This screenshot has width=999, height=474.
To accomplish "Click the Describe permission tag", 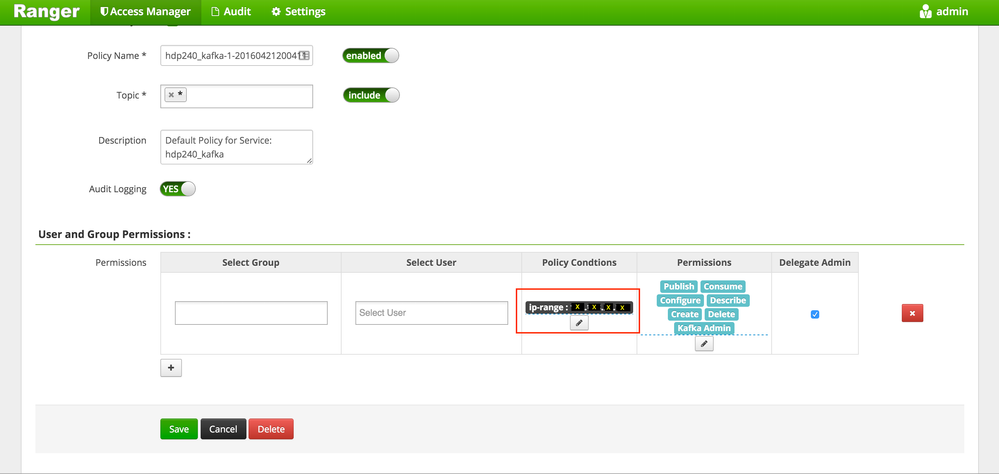I will pos(728,300).
